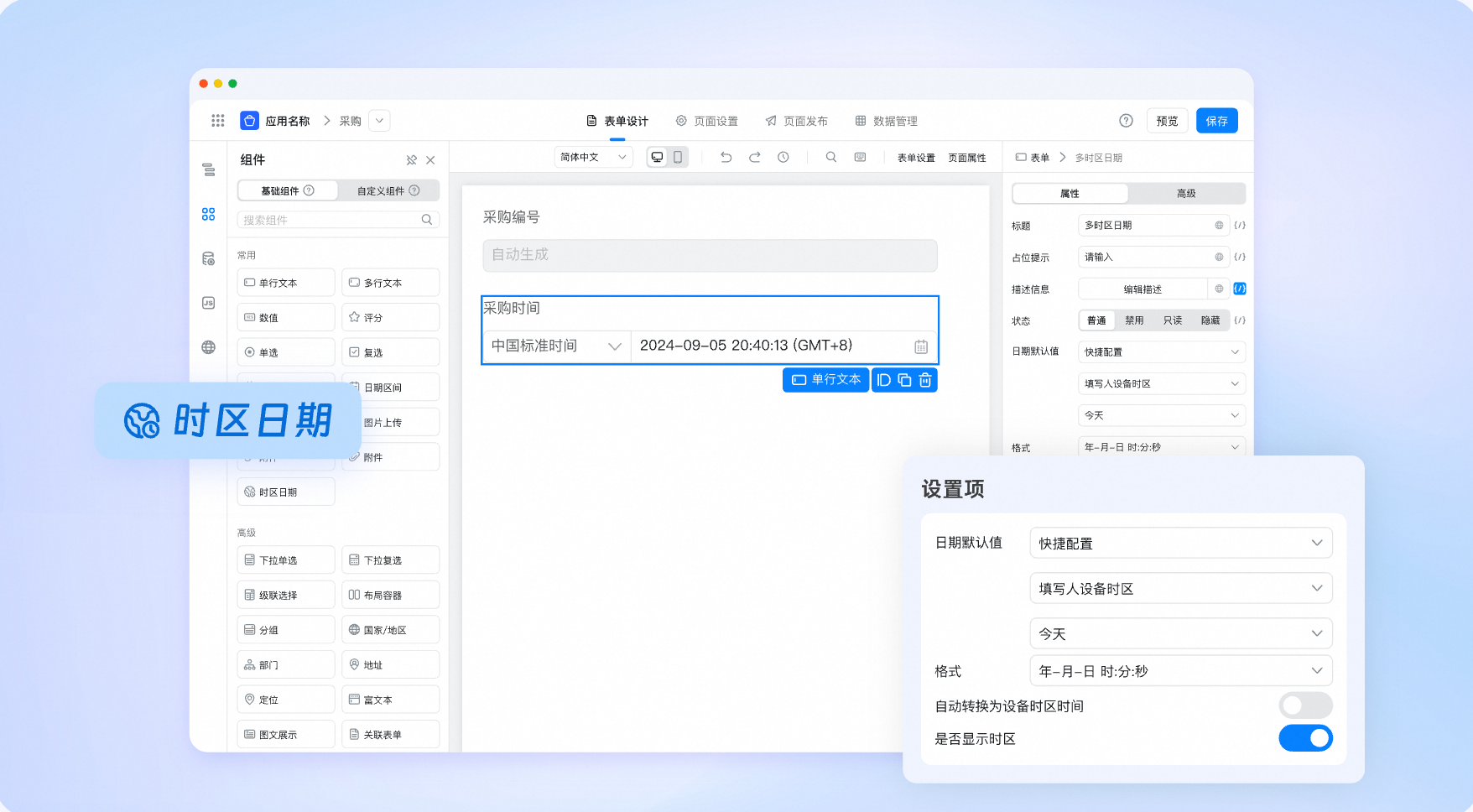Expand 填写人设备时区 dropdown in 设置项 card
1473x812 pixels.
[x=1180, y=588]
